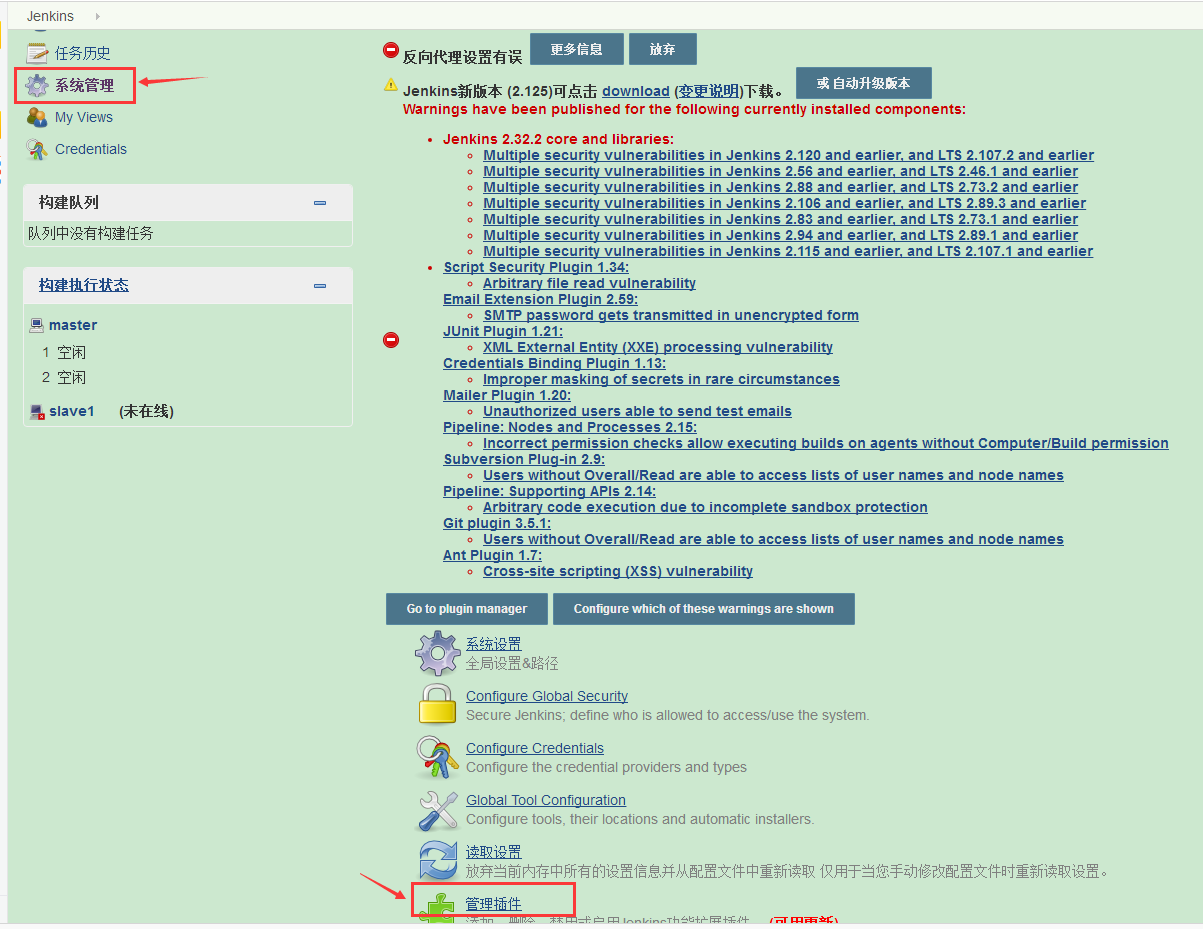Click the 更多信息 button
The image size is (1203, 929).
tap(577, 49)
